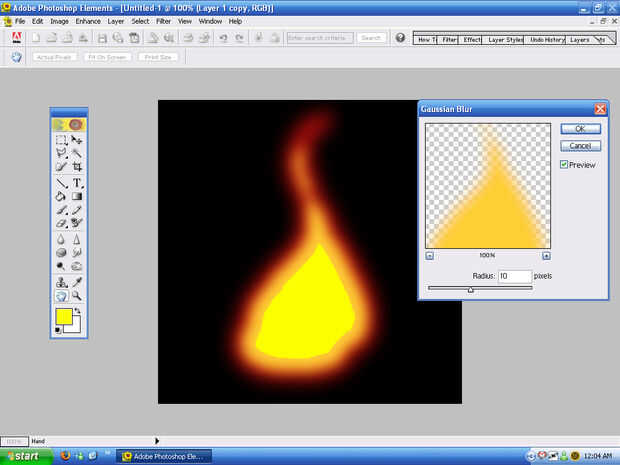Open the Edit menu
Screen dimensions: 620x465
(x=38, y=21)
